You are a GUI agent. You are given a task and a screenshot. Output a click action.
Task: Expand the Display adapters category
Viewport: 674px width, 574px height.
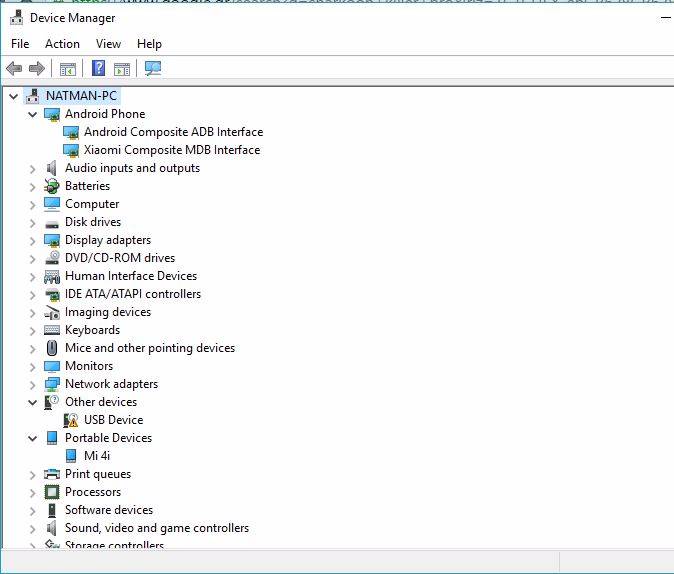33,241
